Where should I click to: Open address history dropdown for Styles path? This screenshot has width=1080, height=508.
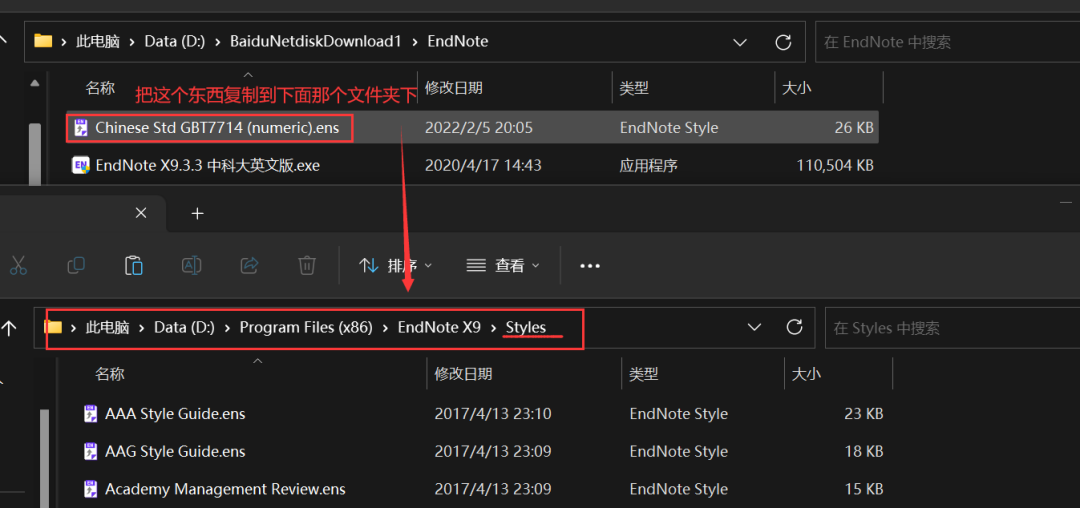click(755, 327)
